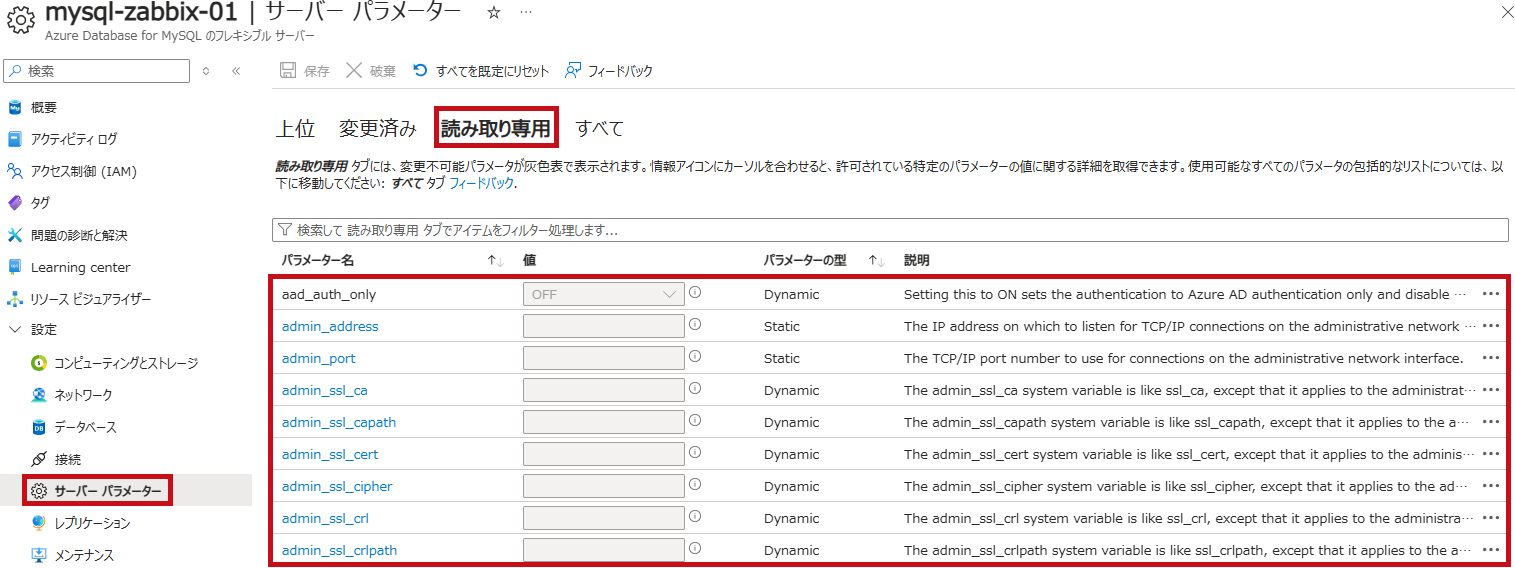Click the aad_auth_only parameter name
This screenshot has width=1515, height=568.
pyautogui.click(x=329, y=294)
